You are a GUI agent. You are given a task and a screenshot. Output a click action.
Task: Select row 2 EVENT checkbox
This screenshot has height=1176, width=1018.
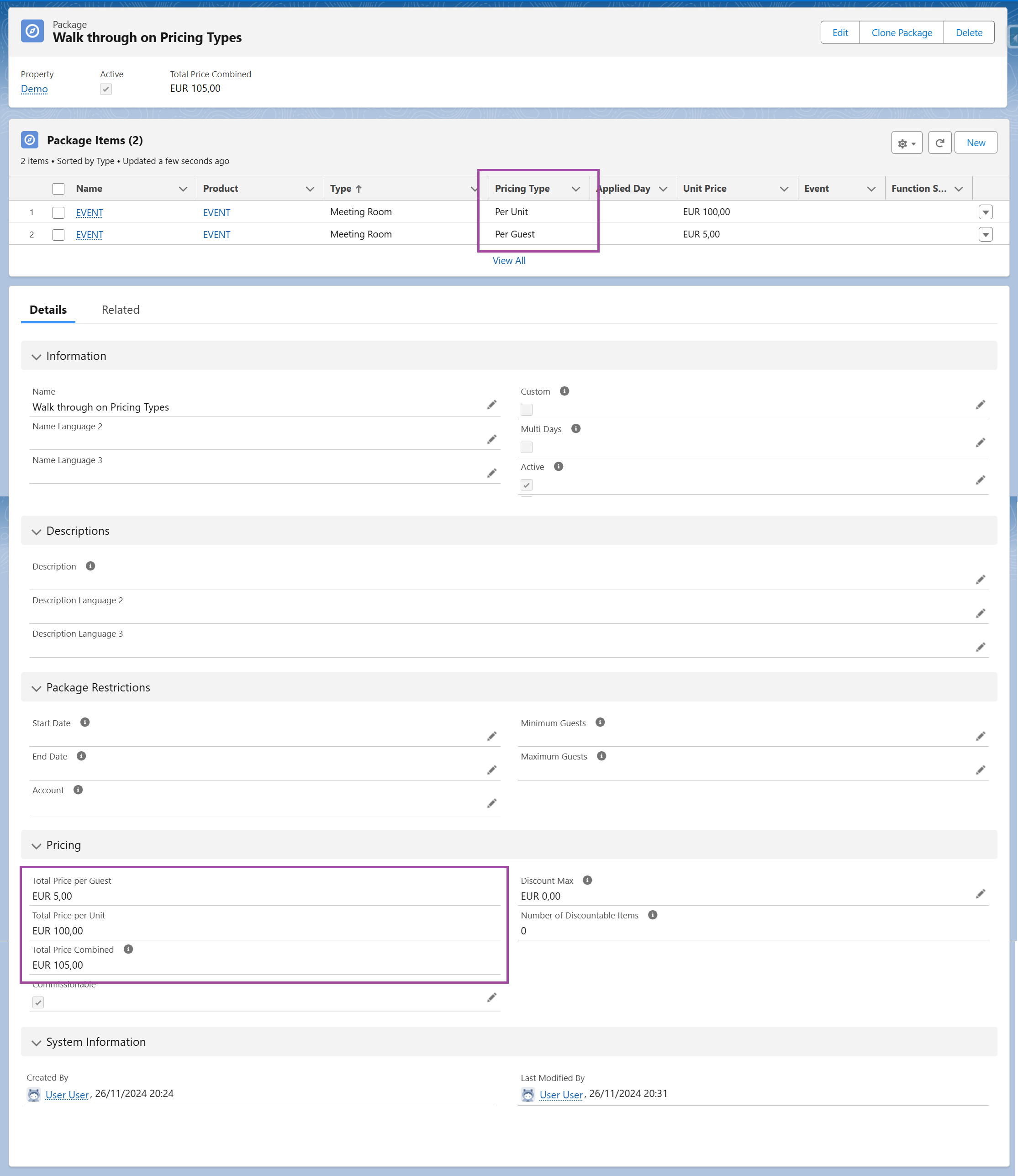(x=58, y=235)
